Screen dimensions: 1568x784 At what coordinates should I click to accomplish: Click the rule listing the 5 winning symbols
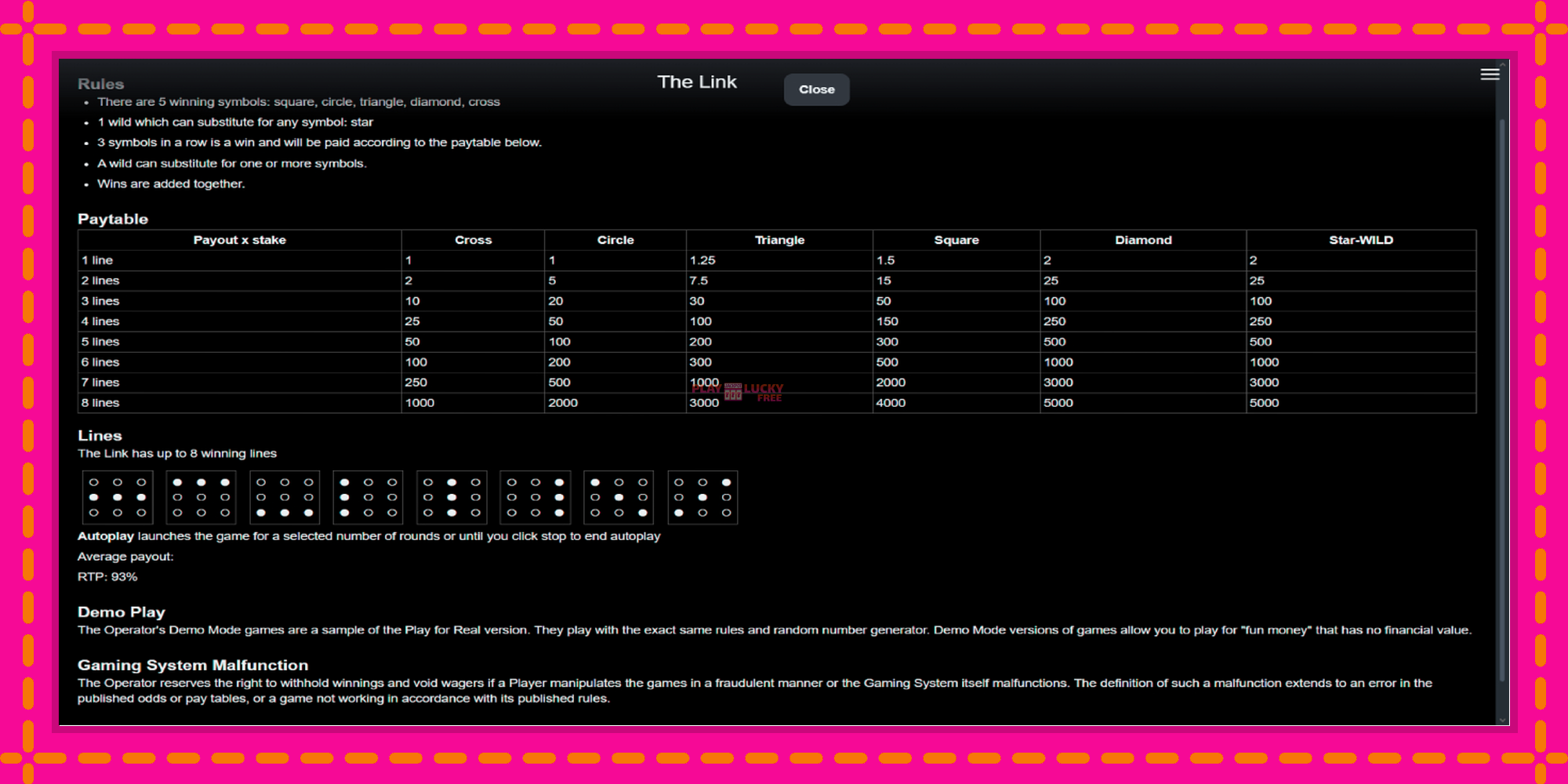(299, 102)
